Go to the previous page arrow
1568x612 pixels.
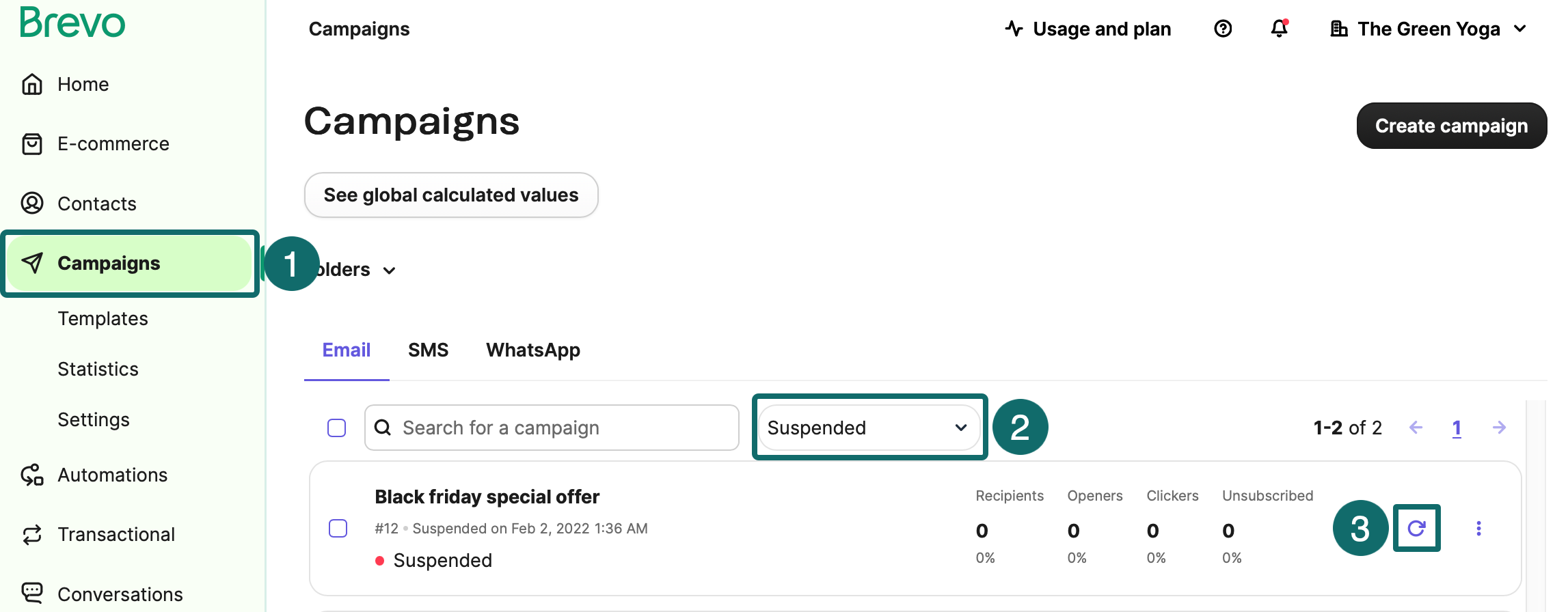[1416, 428]
